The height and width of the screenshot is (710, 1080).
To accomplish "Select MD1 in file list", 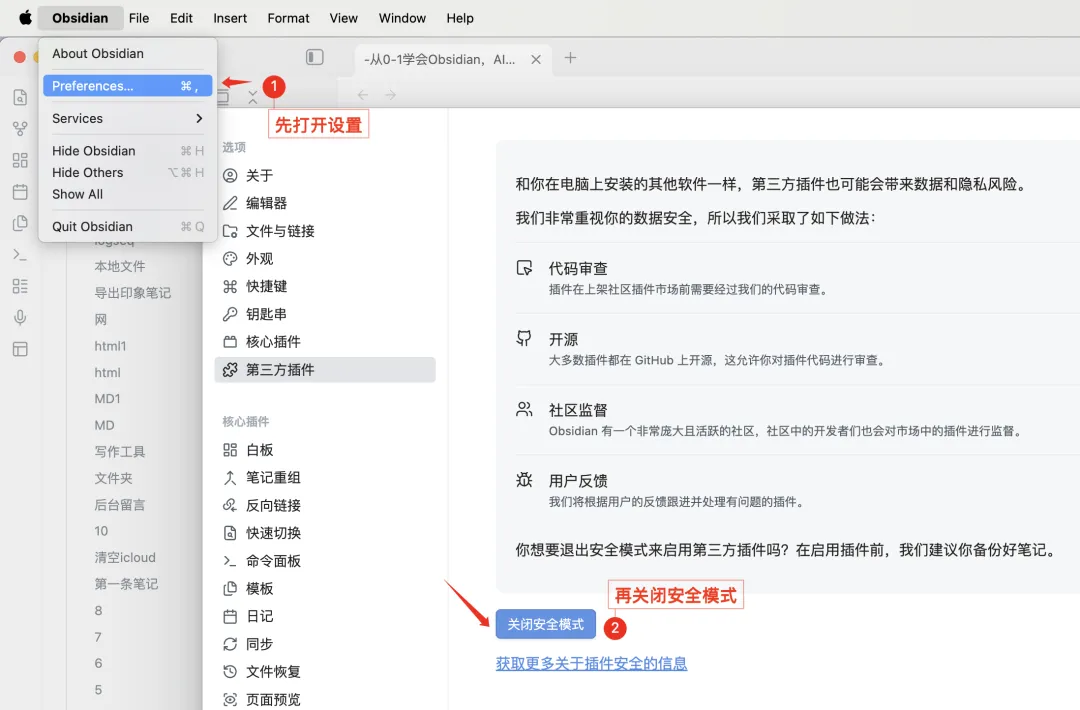I will (x=107, y=399).
